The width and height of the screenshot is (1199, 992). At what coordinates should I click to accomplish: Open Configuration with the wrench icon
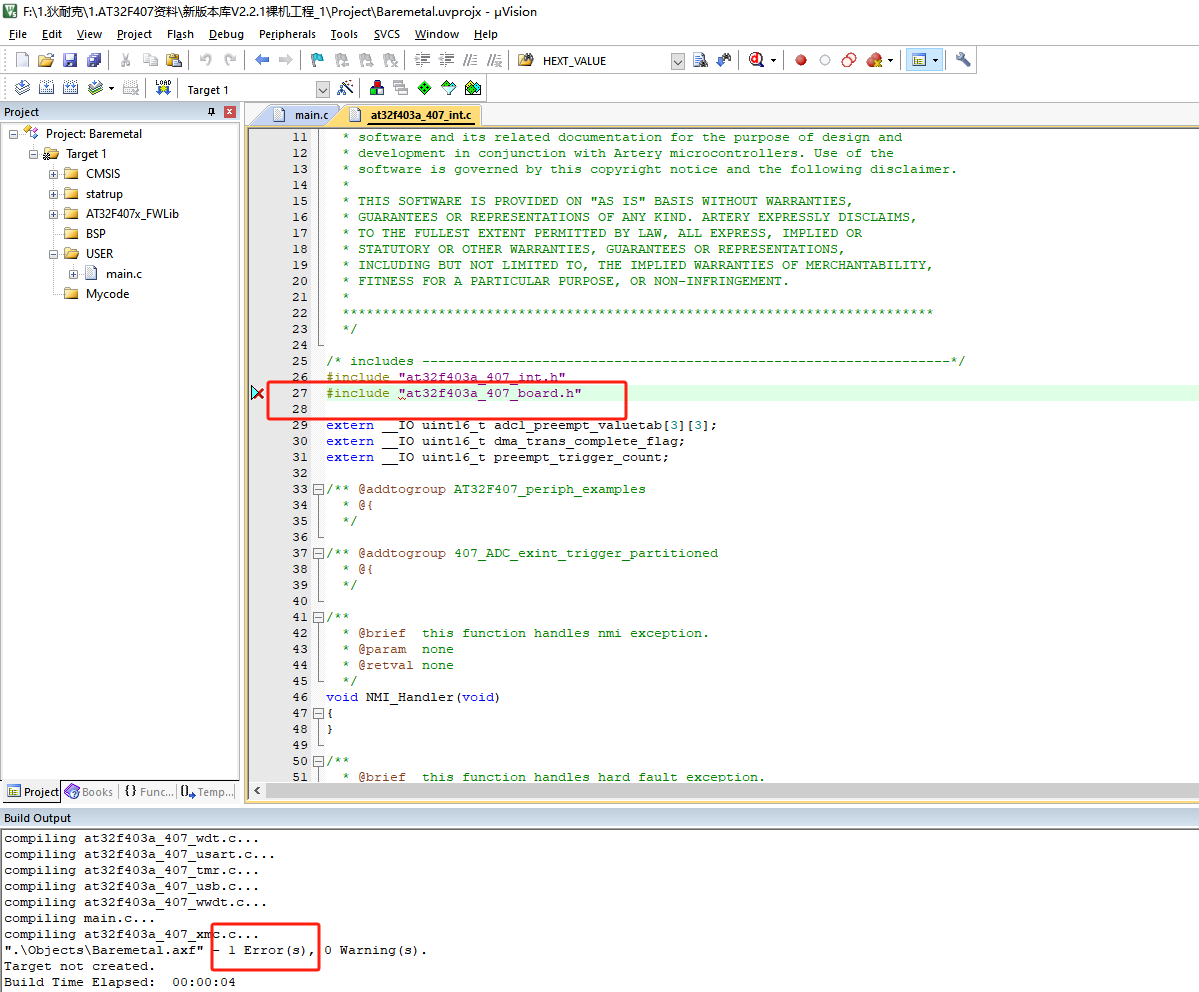point(963,60)
